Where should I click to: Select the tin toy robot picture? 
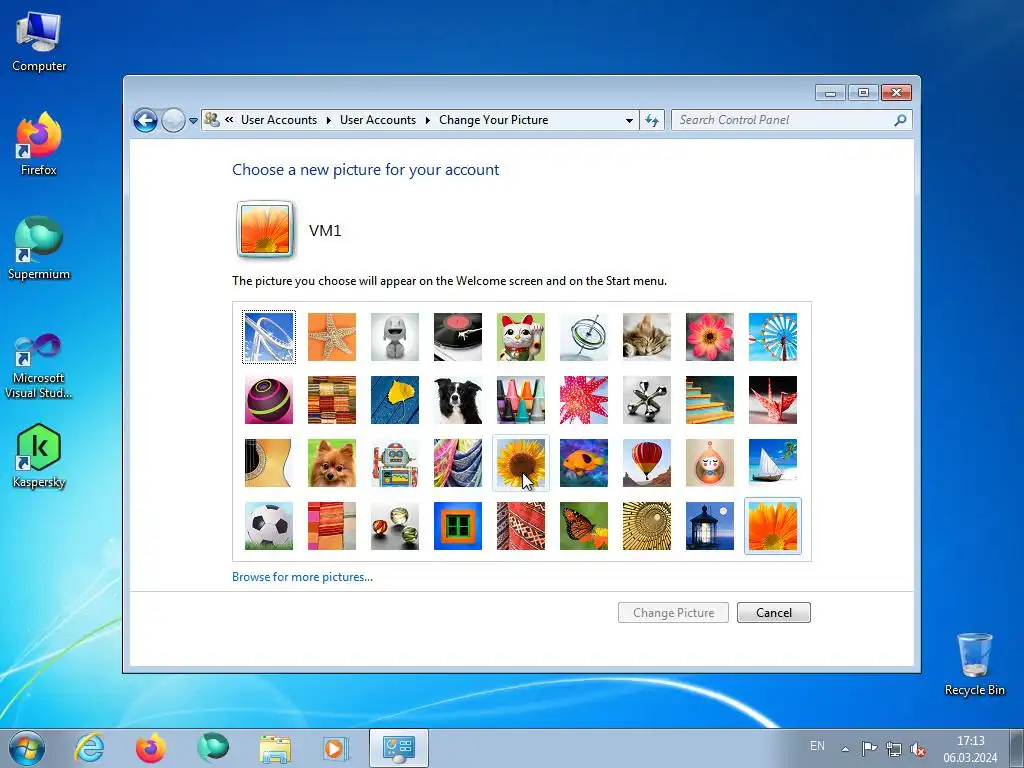[395, 463]
